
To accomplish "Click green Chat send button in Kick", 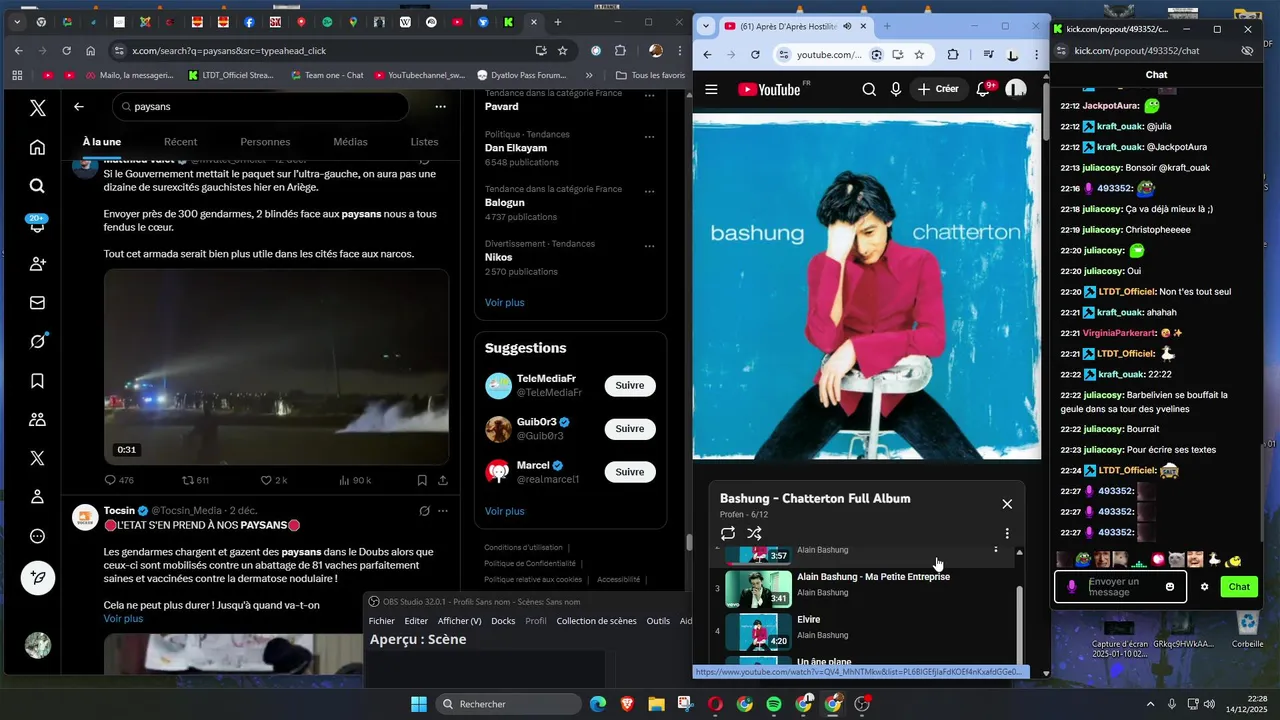I will [x=1239, y=587].
